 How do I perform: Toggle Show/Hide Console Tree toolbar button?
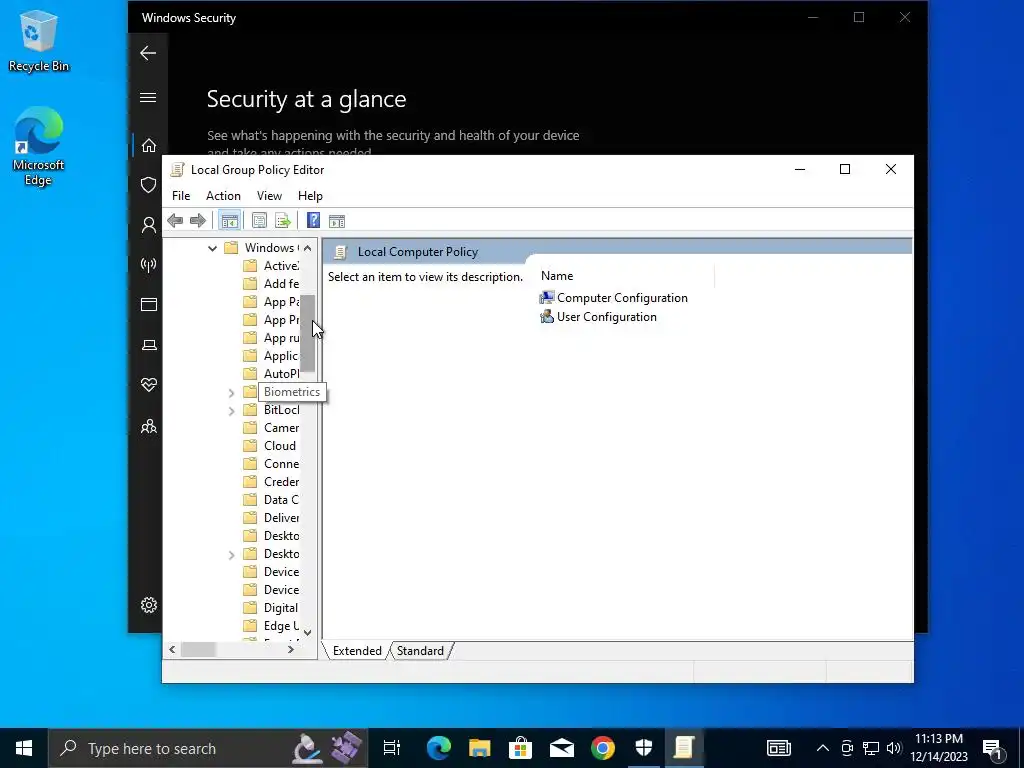pos(229,221)
